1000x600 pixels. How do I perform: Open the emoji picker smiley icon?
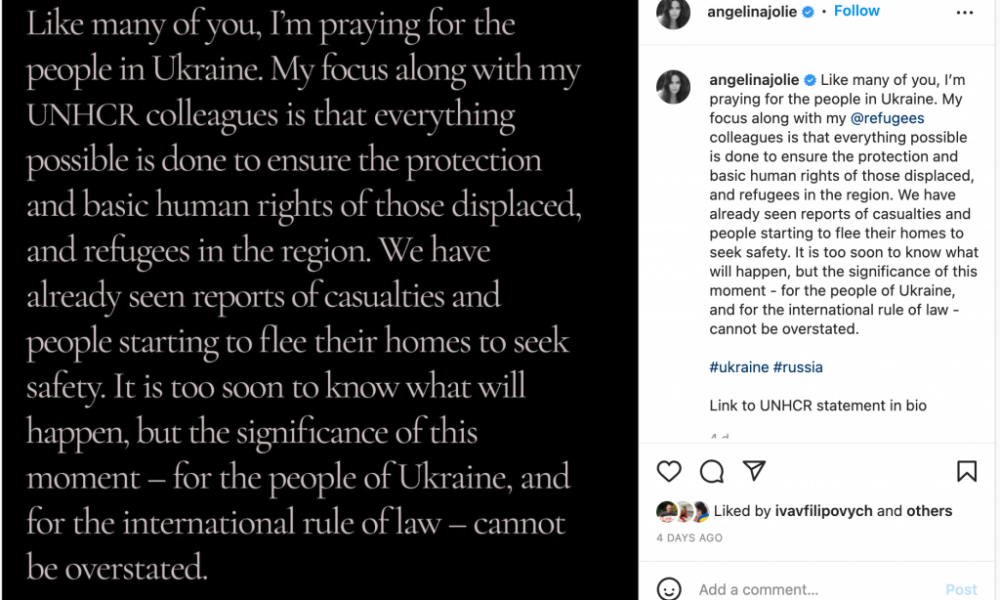pos(669,589)
